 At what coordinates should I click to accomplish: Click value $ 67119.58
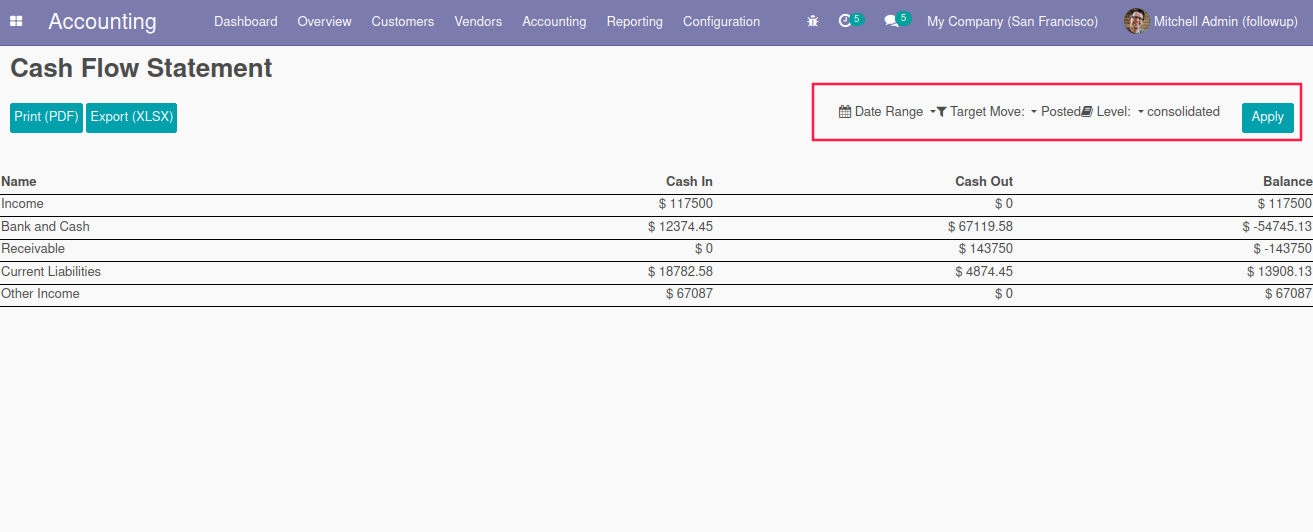tap(980, 226)
